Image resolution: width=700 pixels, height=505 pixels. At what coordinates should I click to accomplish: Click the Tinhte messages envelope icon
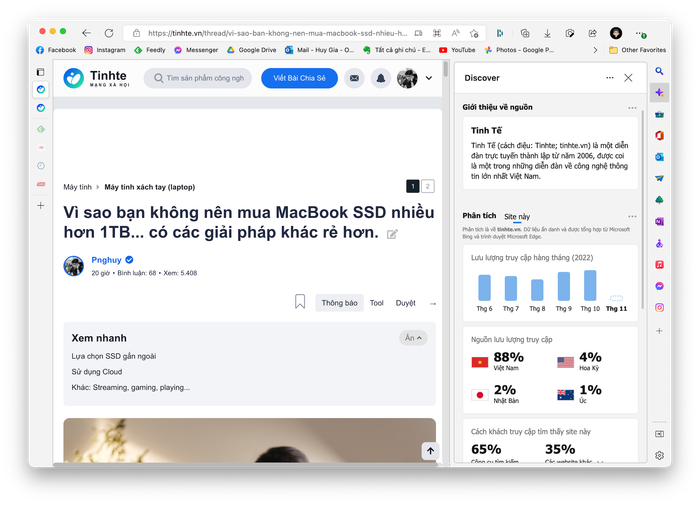(354, 78)
